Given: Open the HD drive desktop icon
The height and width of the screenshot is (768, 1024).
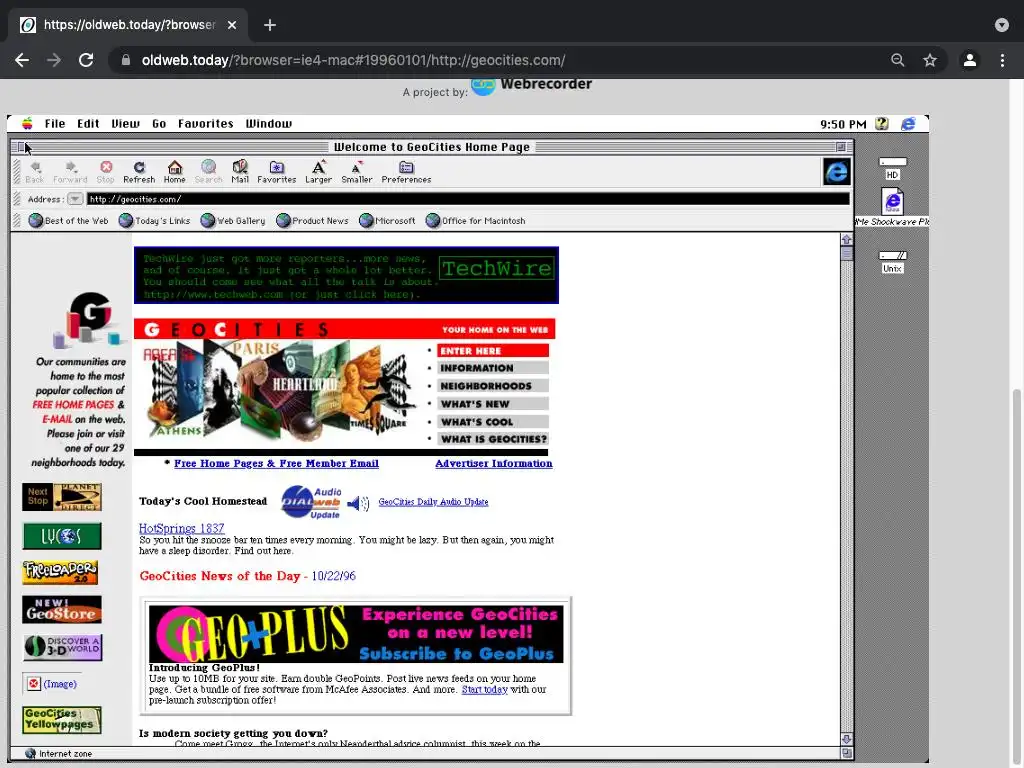Looking at the screenshot, I should [892, 168].
